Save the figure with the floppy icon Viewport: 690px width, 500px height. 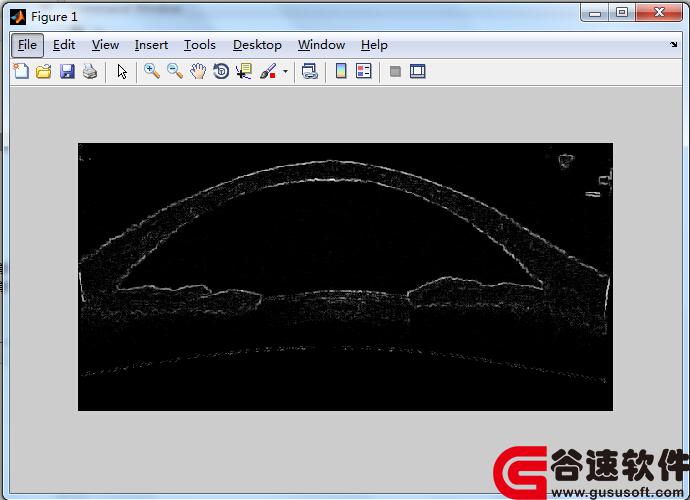[x=67, y=71]
